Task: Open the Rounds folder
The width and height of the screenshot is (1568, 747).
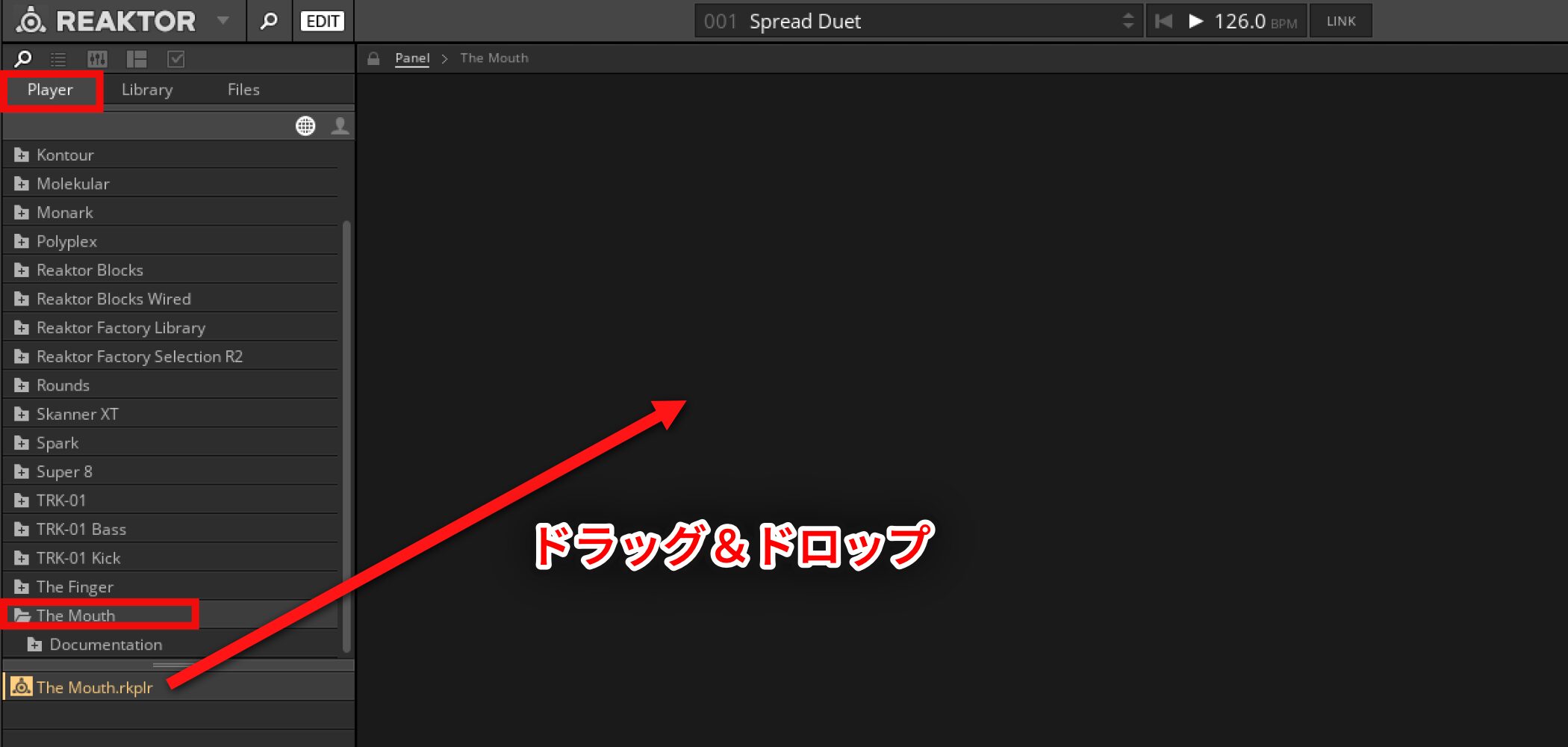Action: pyautogui.click(x=170, y=385)
